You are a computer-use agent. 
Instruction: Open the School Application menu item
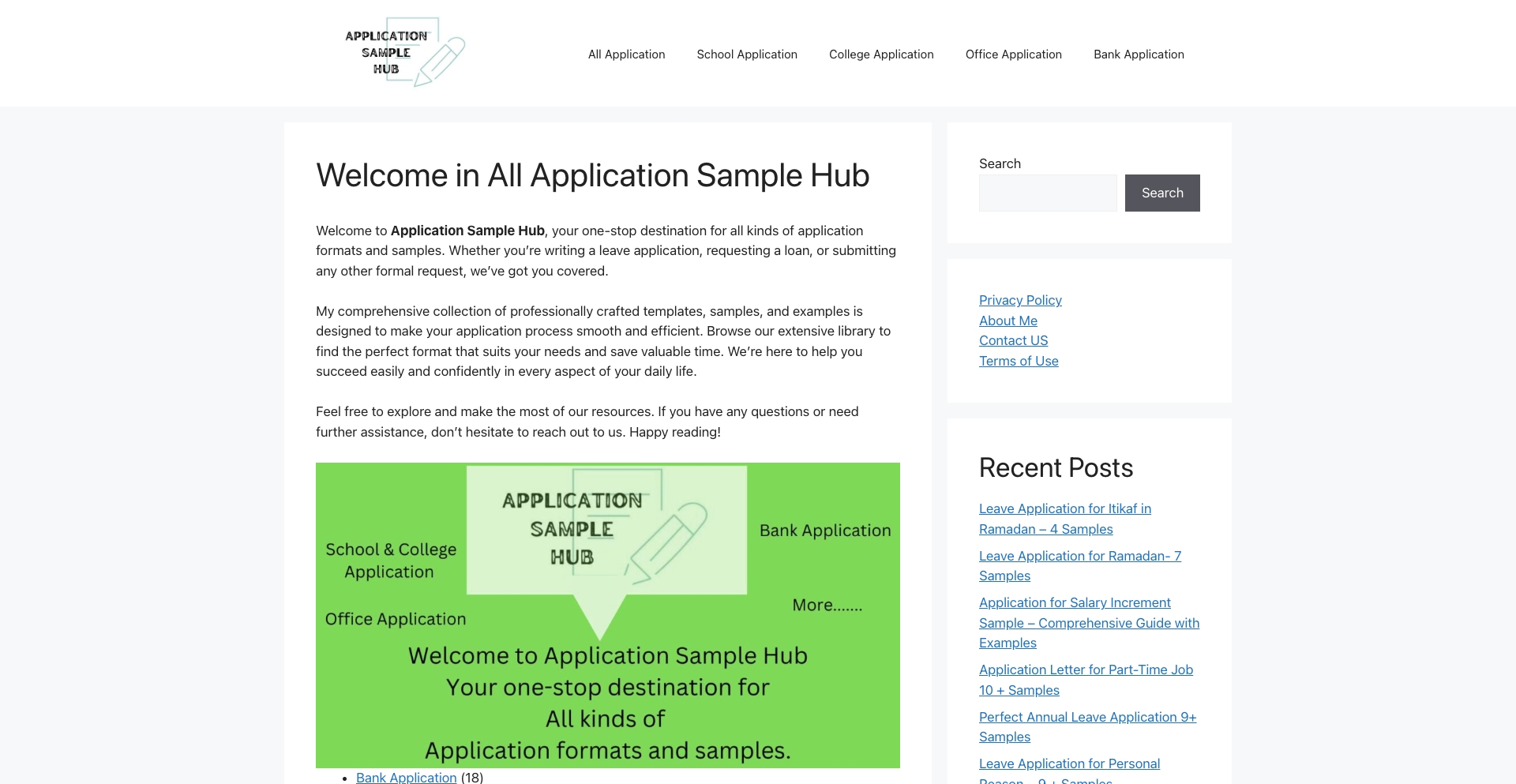click(x=746, y=54)
